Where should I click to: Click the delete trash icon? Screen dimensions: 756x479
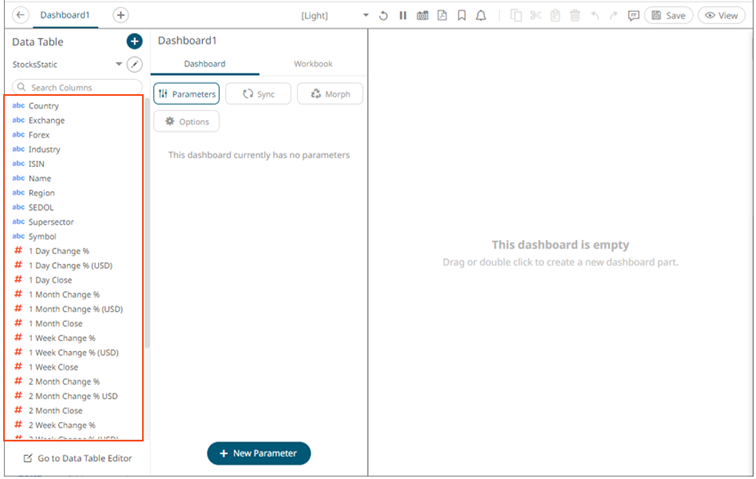click(x=575, y=15)
